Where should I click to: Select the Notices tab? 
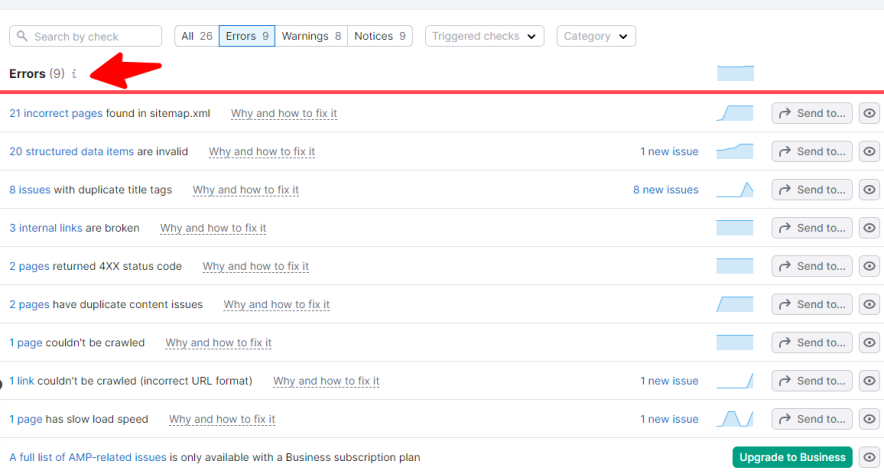(x=380, y=36)
